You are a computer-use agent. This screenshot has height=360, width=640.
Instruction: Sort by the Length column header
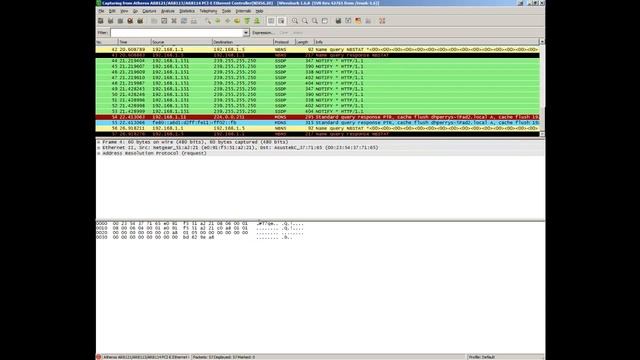[304, 42]
